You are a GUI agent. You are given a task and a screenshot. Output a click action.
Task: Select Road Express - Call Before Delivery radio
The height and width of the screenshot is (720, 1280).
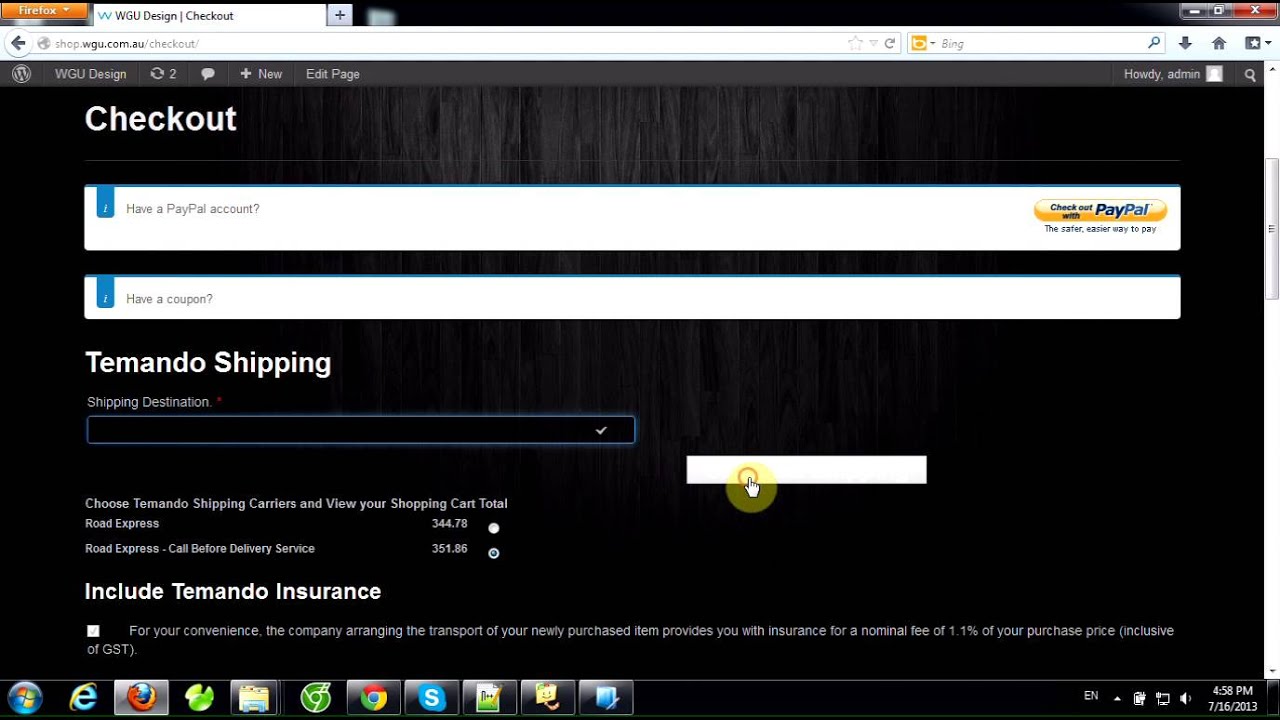click(494, 553)
